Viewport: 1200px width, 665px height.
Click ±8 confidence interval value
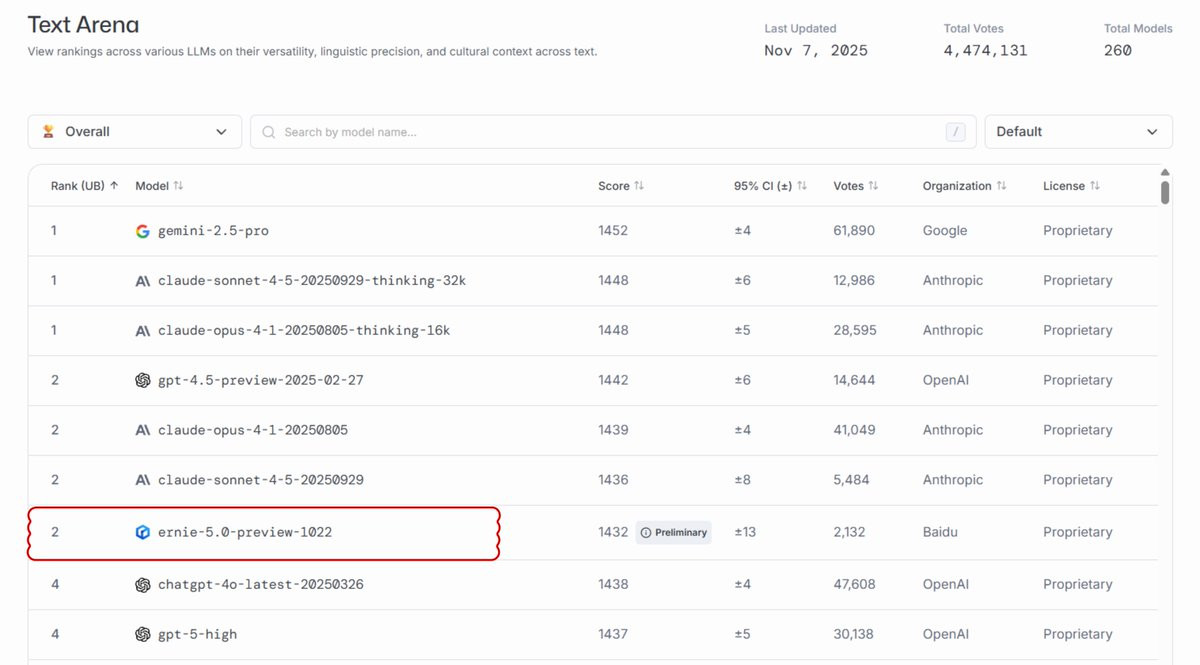pos(742,481)
